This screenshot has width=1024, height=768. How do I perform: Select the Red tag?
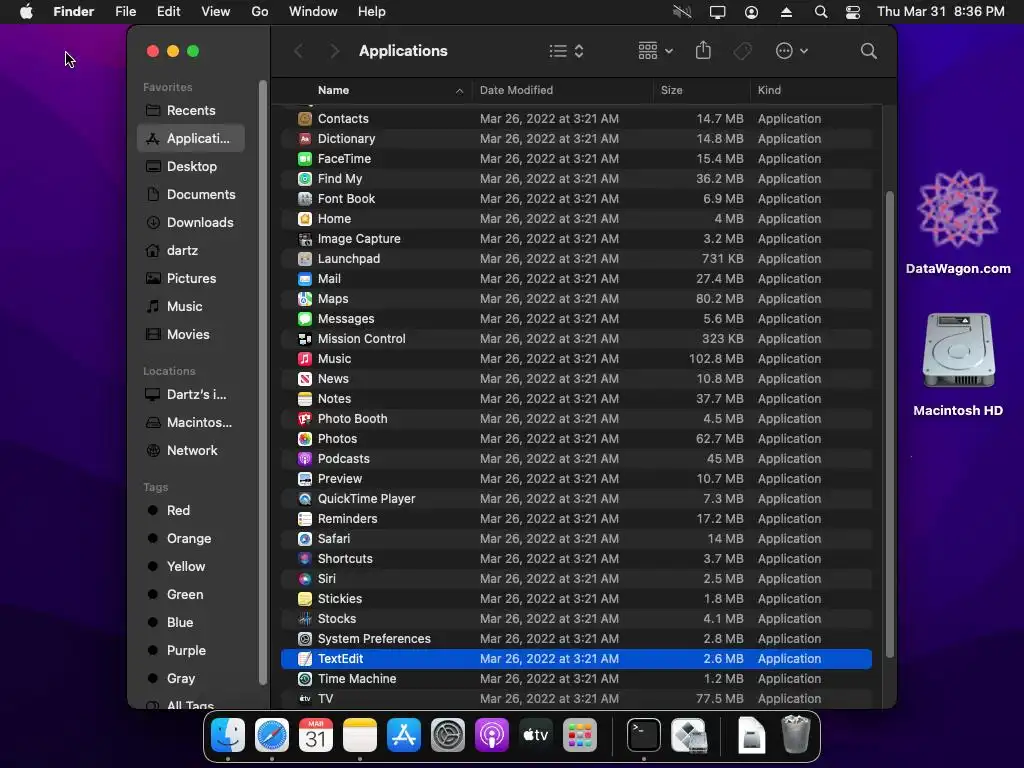click(x=191, y=511)
